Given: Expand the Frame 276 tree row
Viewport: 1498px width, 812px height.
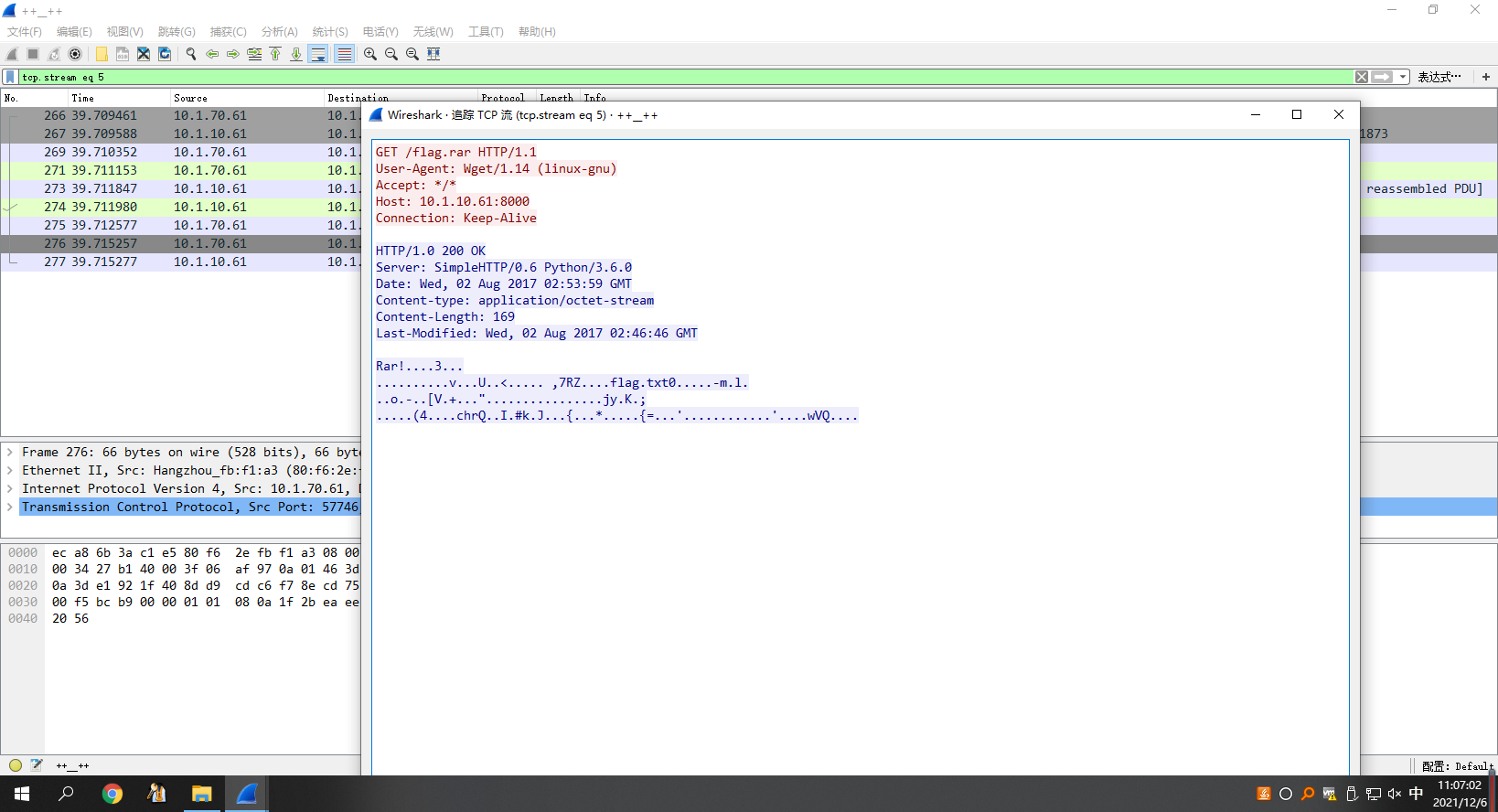Looking at the screenshot, I should click(x=10, y=452).
